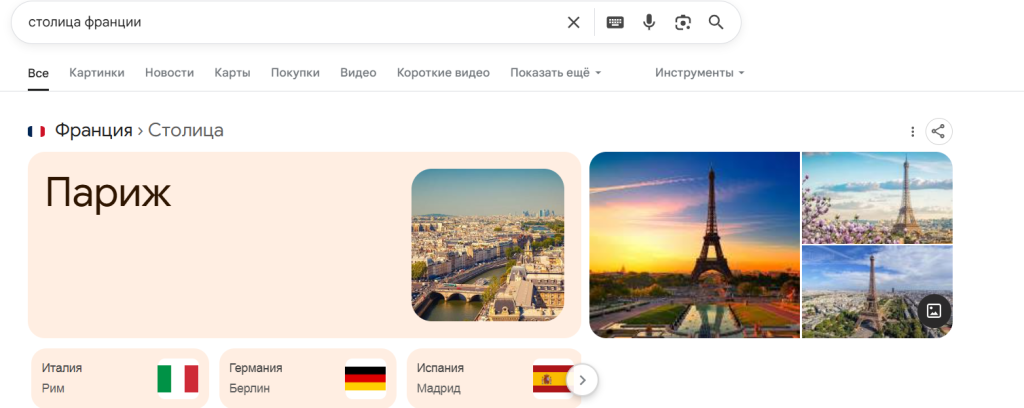
Task: Click the 'Париж' answer heading
Action: tap(108, 193)
